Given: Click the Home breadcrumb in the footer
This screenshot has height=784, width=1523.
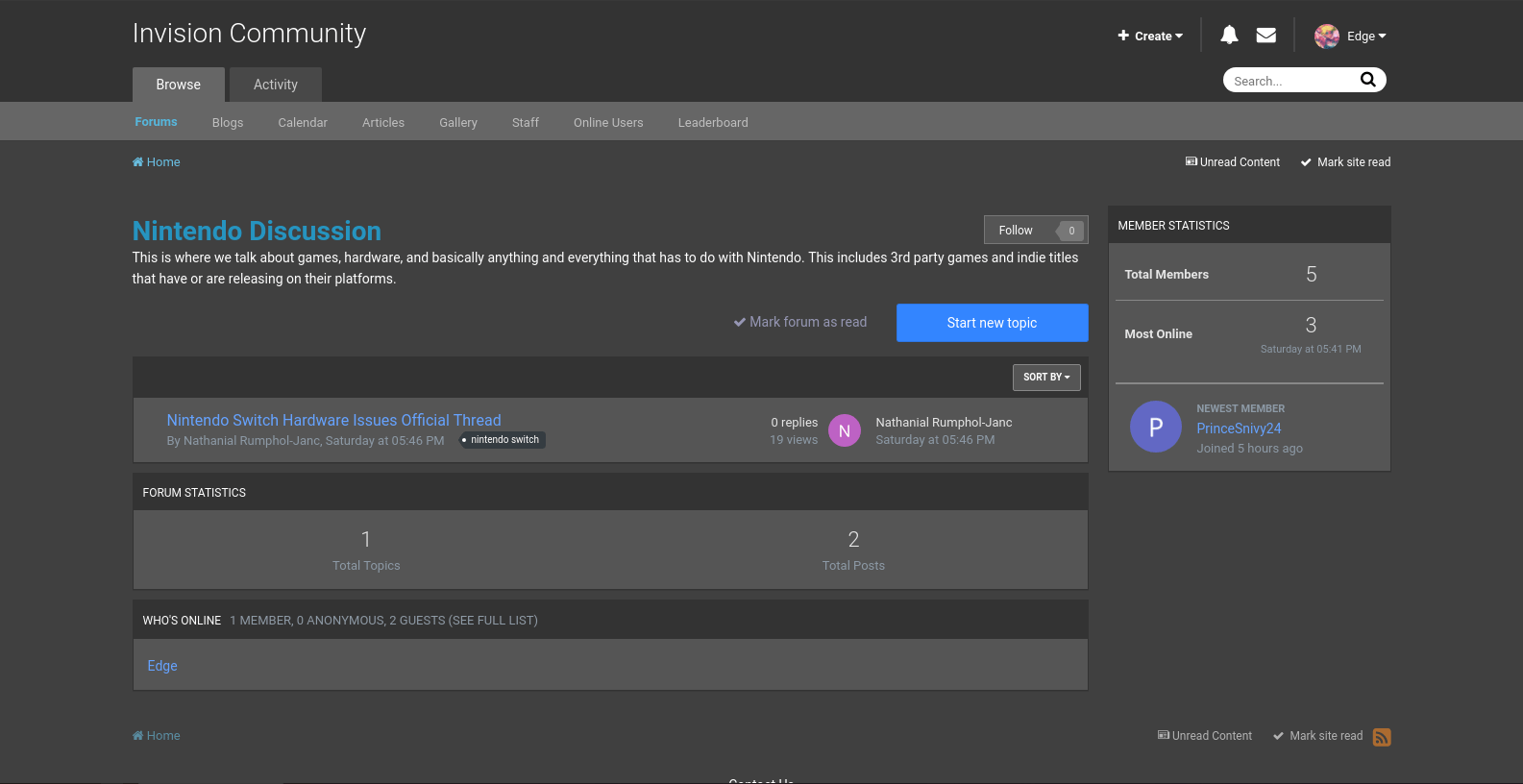Looking at the screenshot, I should [x=157, y=736].
